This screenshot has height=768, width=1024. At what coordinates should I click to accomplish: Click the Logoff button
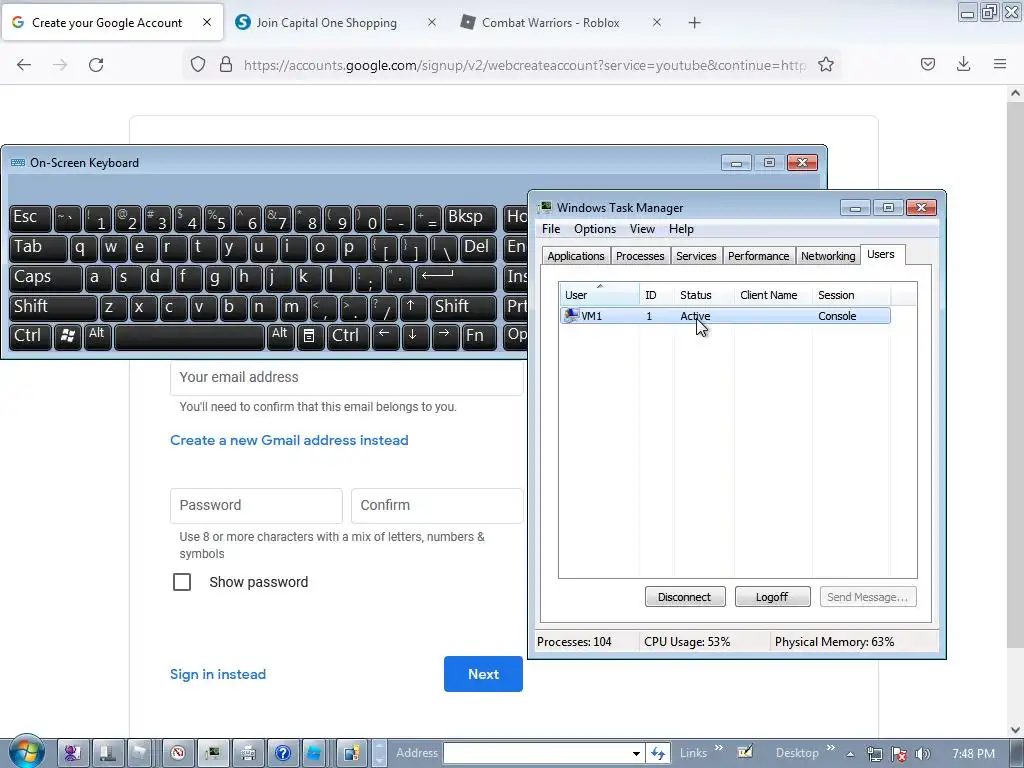772,597
